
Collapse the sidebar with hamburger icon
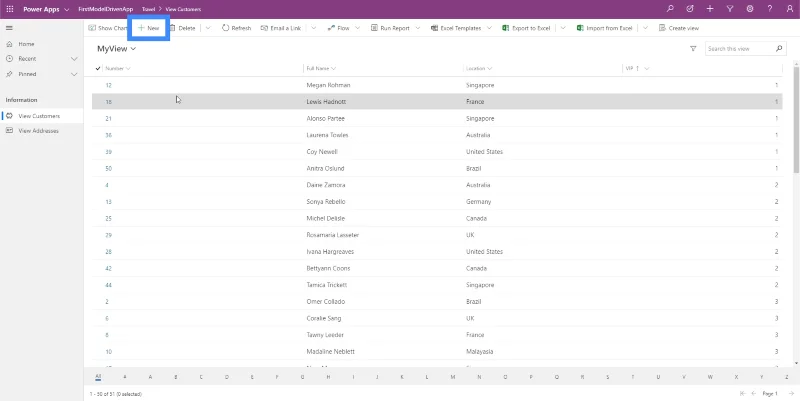pos(9,28)
